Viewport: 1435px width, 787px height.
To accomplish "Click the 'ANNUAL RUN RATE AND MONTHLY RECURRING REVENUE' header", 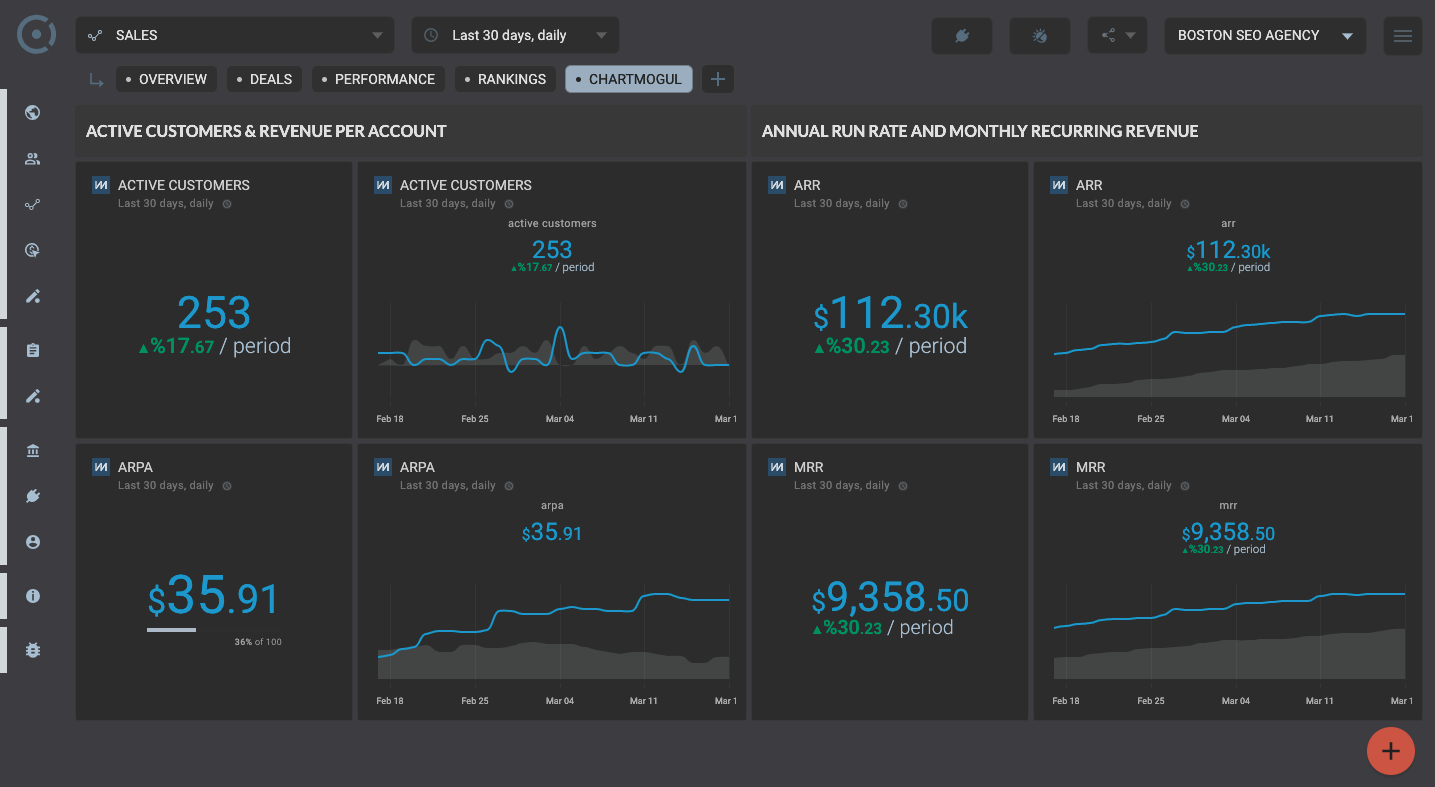I will pyautogui.click(x=980, y=131).
